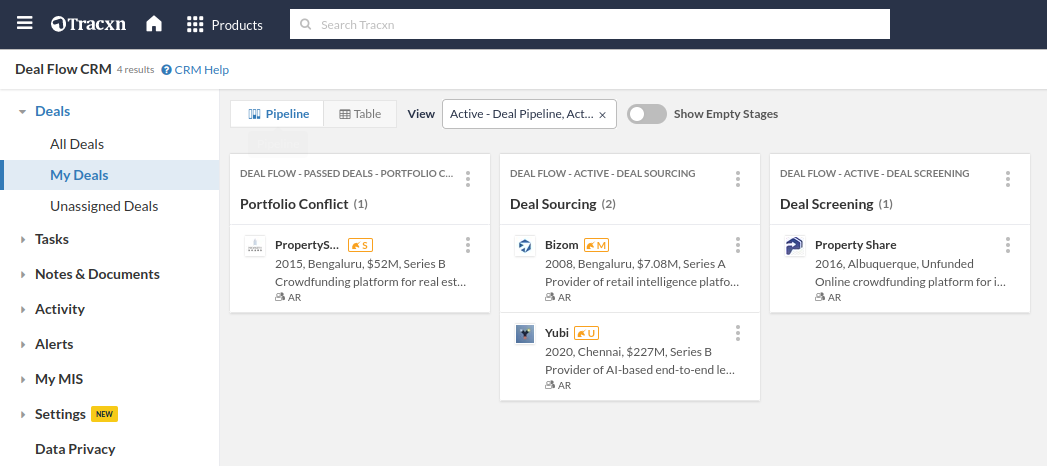1047x466 pixels.
Task: Clear the Active Deal Pipeline view filter
Action: click(602, 115)
